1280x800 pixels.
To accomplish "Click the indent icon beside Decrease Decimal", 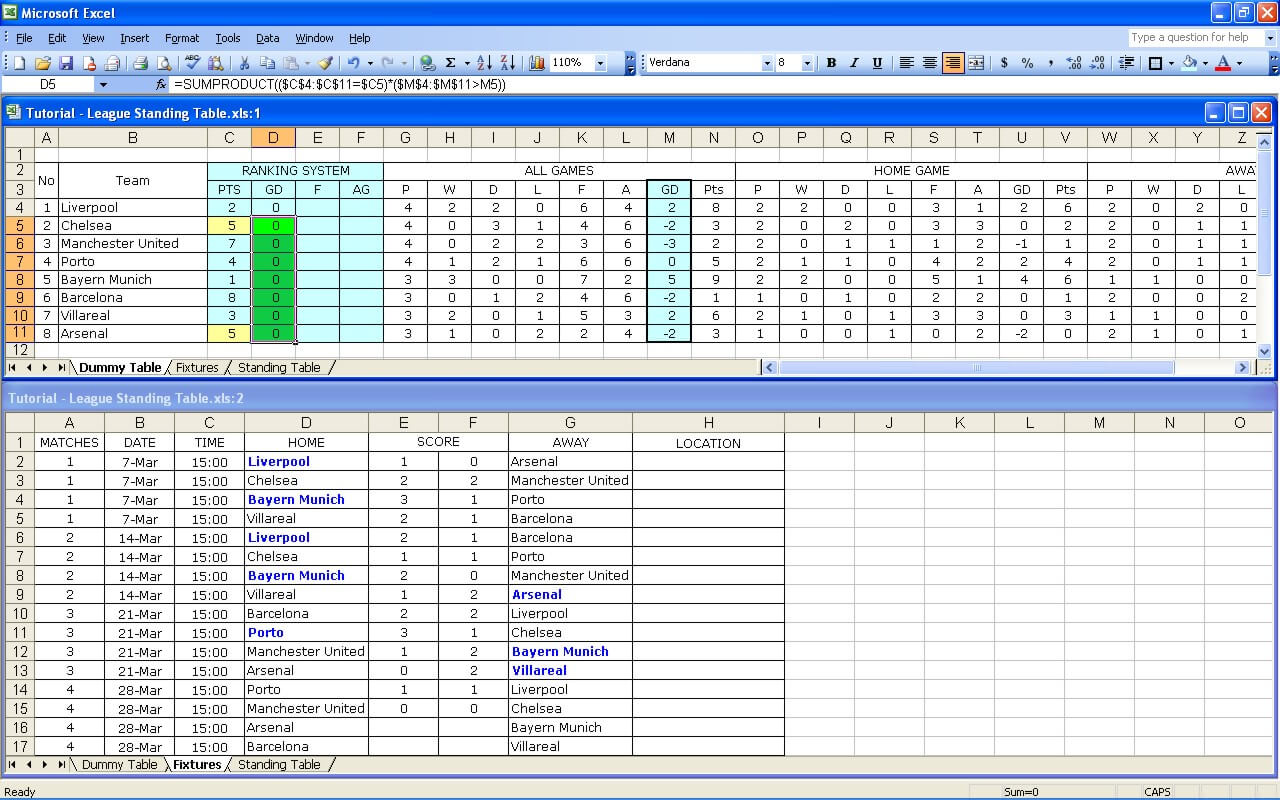I will point(1126,63).
